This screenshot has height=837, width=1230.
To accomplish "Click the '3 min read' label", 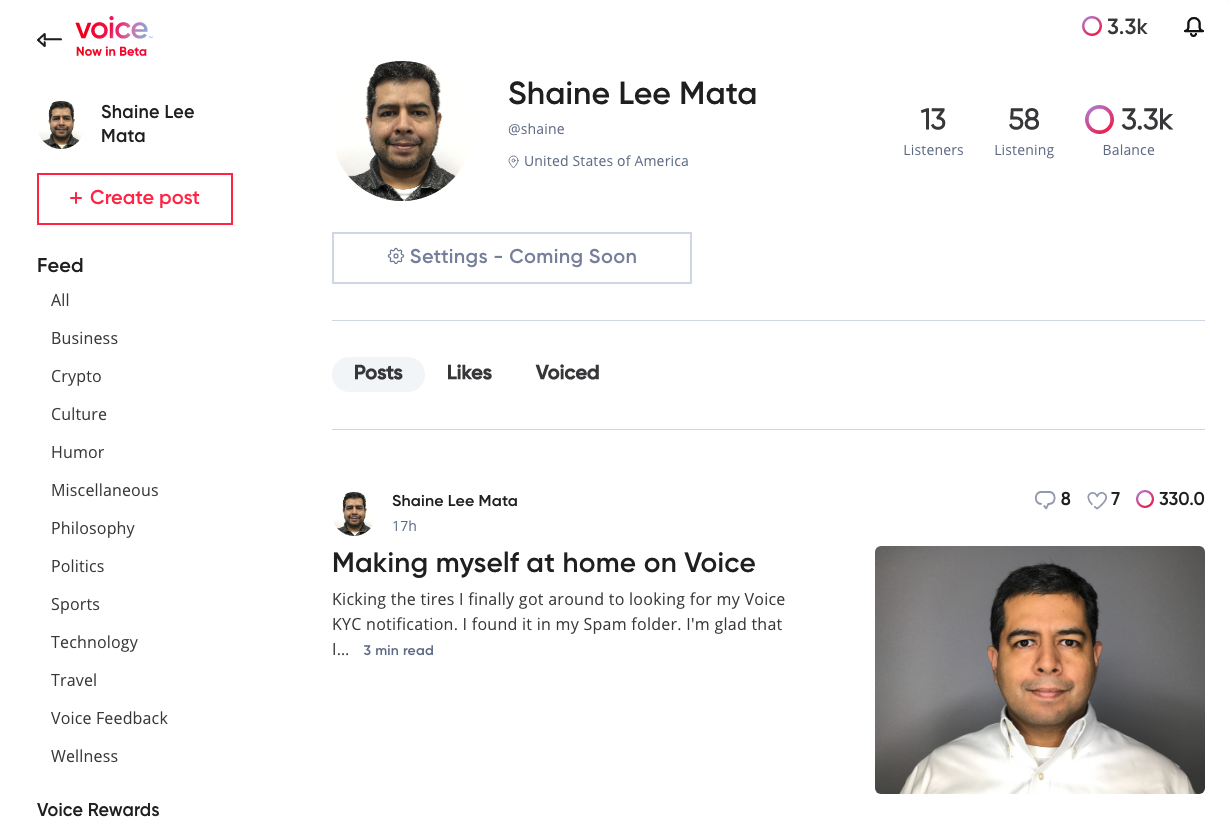I will [x=398, y=651].
